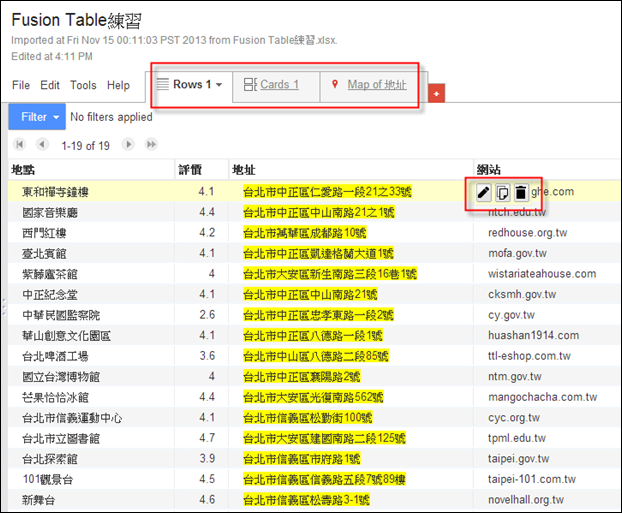Viewport: 622px width, 513px height.
Task: Open the File menu
Action: coord(21,85)
